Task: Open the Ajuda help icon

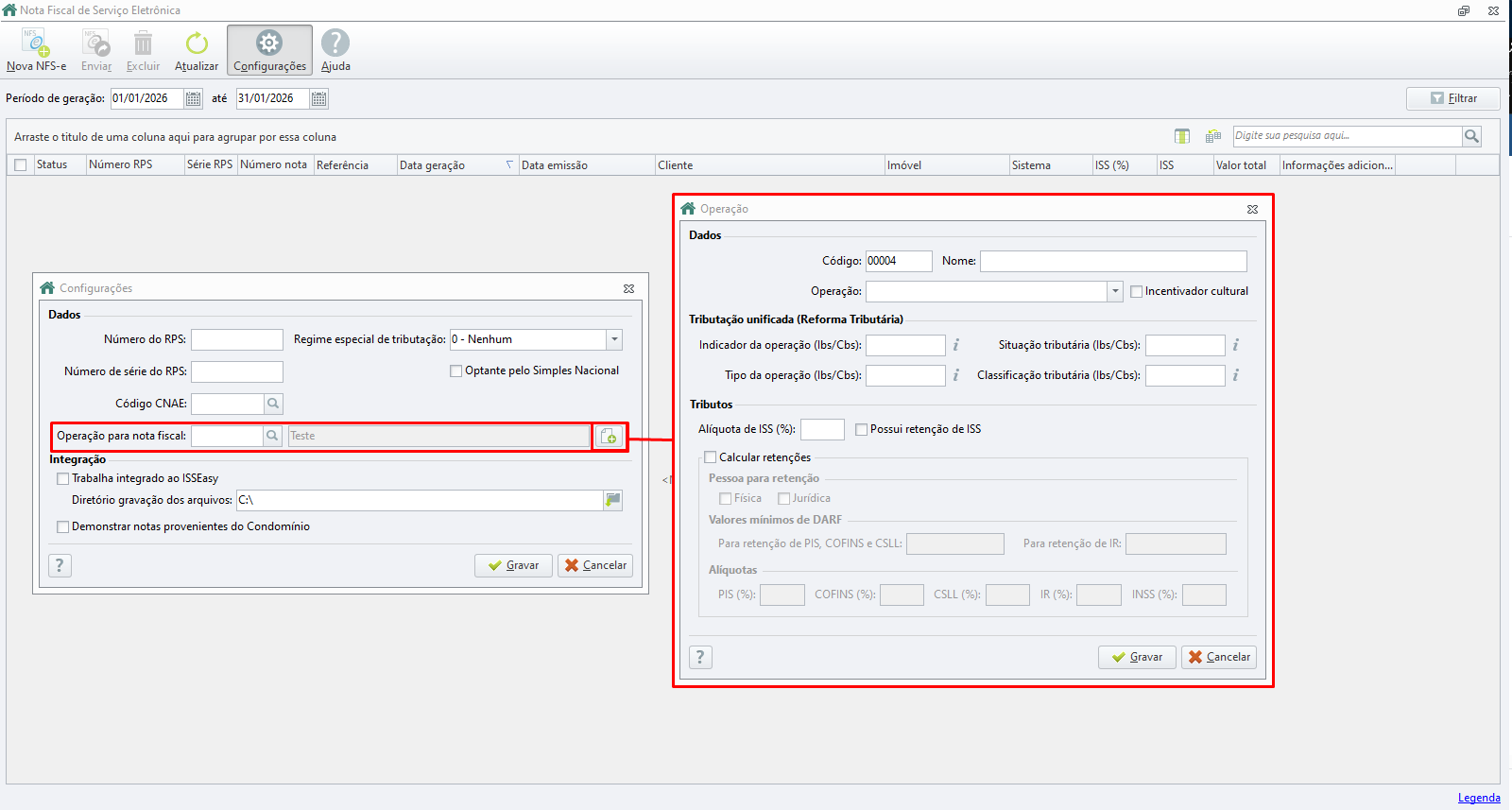Action: pos(335,44)
